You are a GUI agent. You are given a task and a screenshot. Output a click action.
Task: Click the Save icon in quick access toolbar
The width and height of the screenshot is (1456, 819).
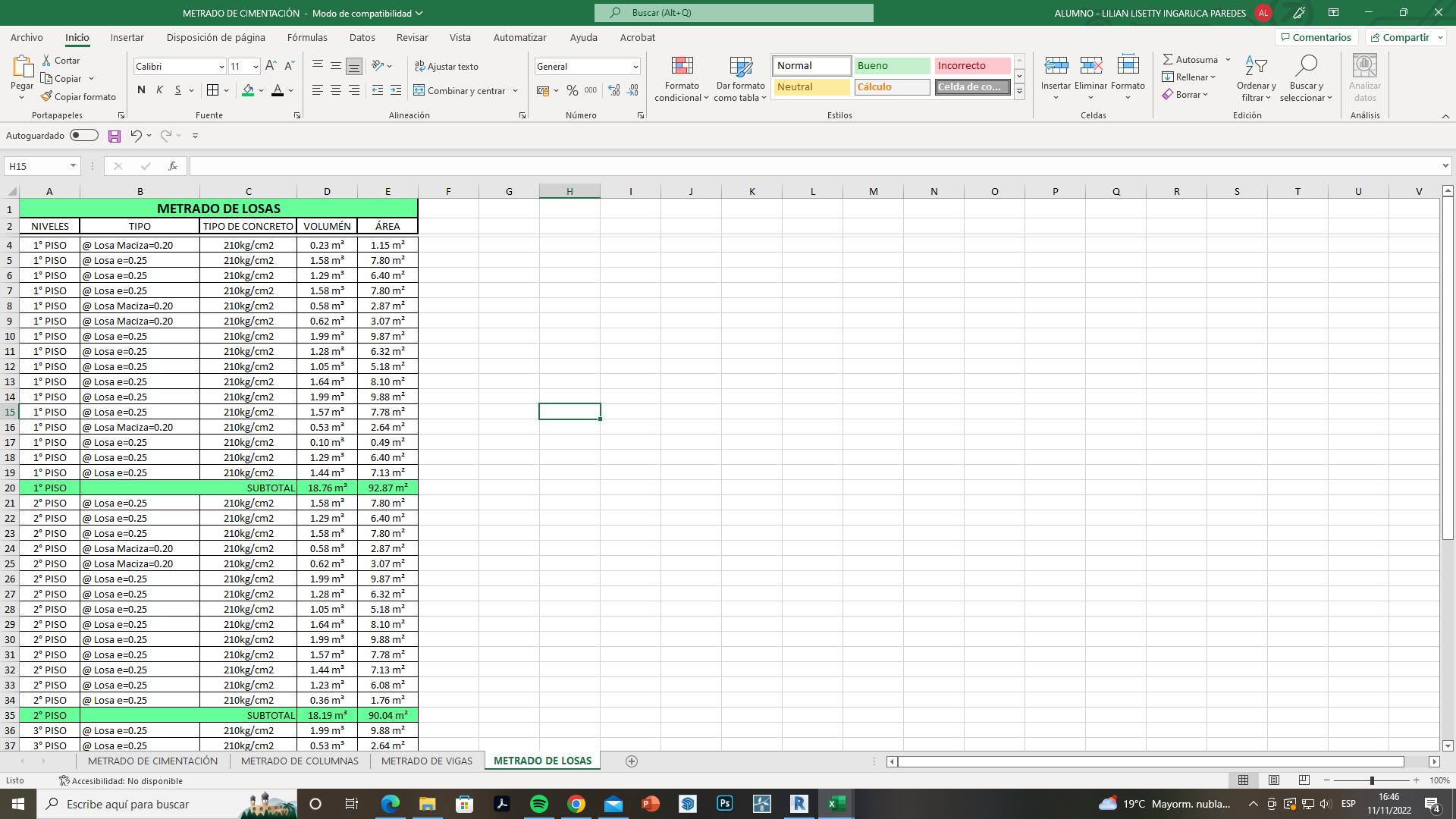pyautogui.click(x=115, y=136)
